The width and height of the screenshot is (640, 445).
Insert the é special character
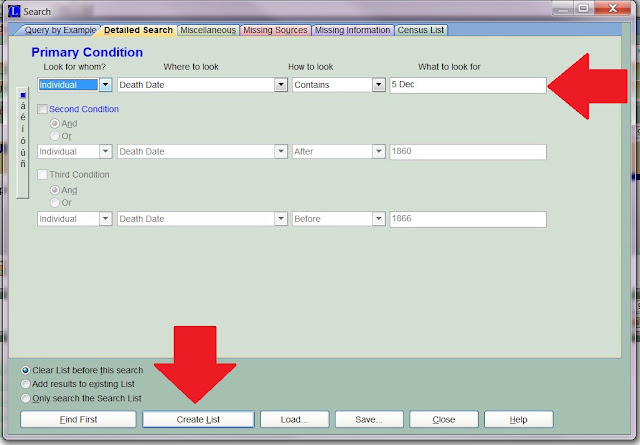[23, 118]
